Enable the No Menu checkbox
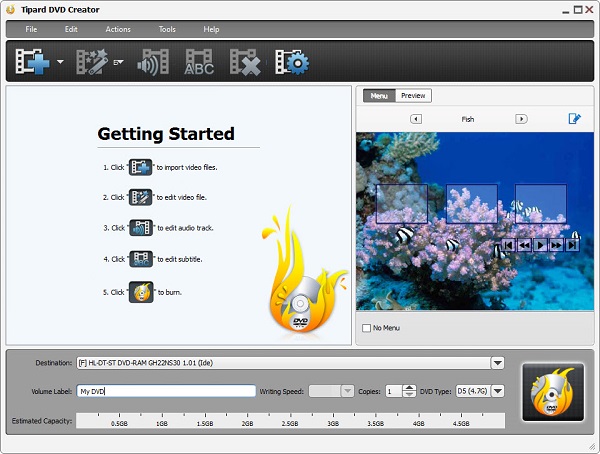600x454 pixels. click(366, 327)
